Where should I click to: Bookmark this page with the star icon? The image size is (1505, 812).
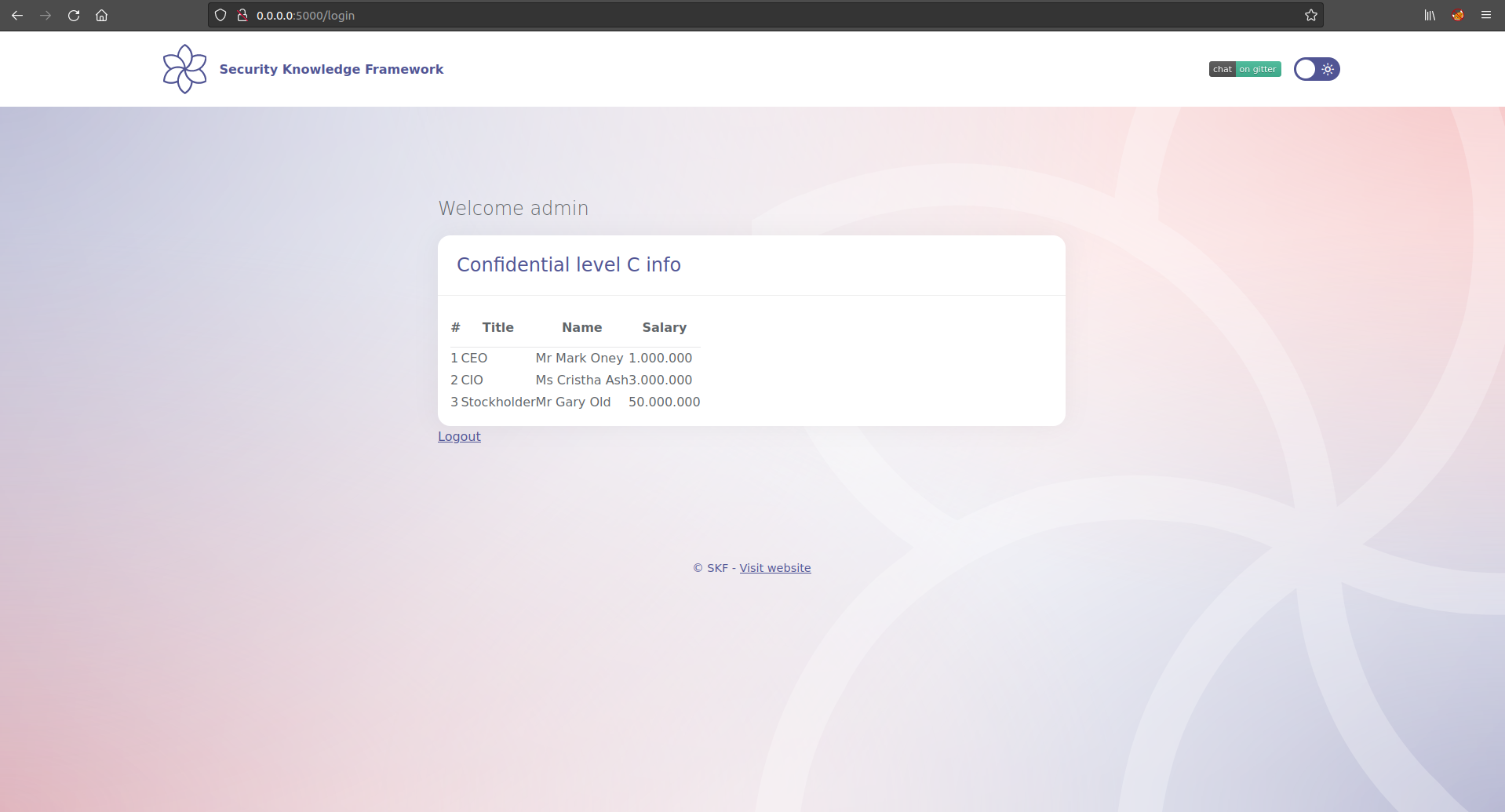1310,15
